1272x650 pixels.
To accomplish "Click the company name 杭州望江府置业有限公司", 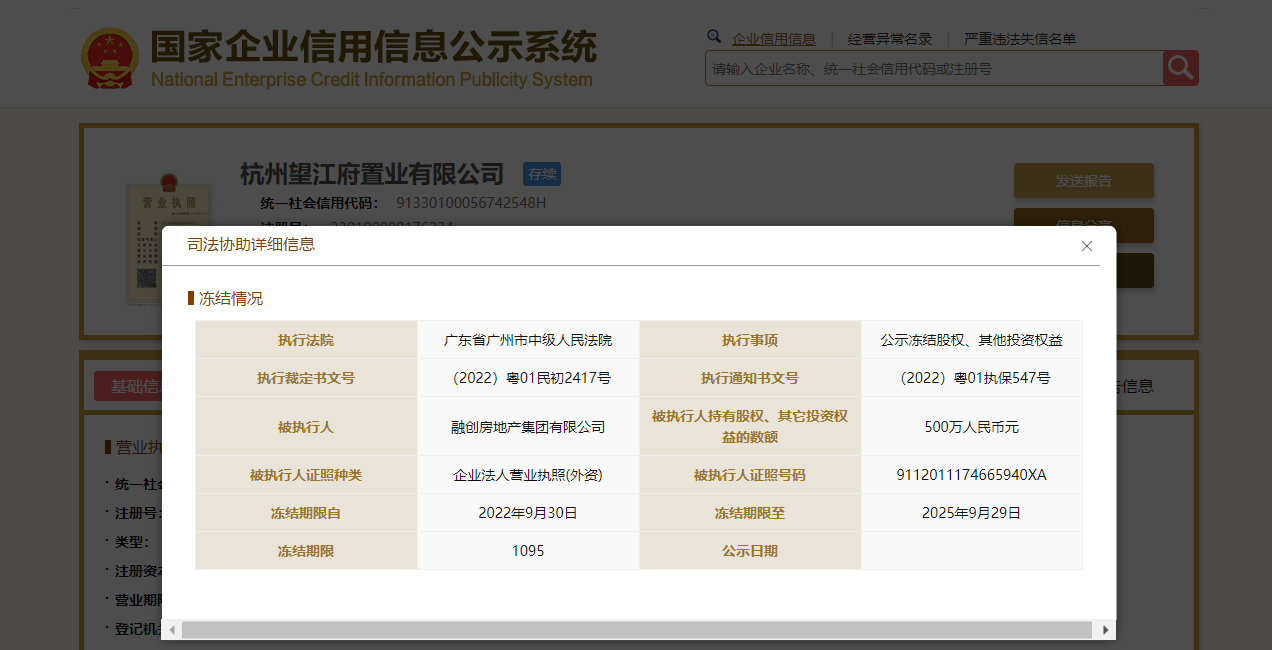I will (x=372, y=174).
